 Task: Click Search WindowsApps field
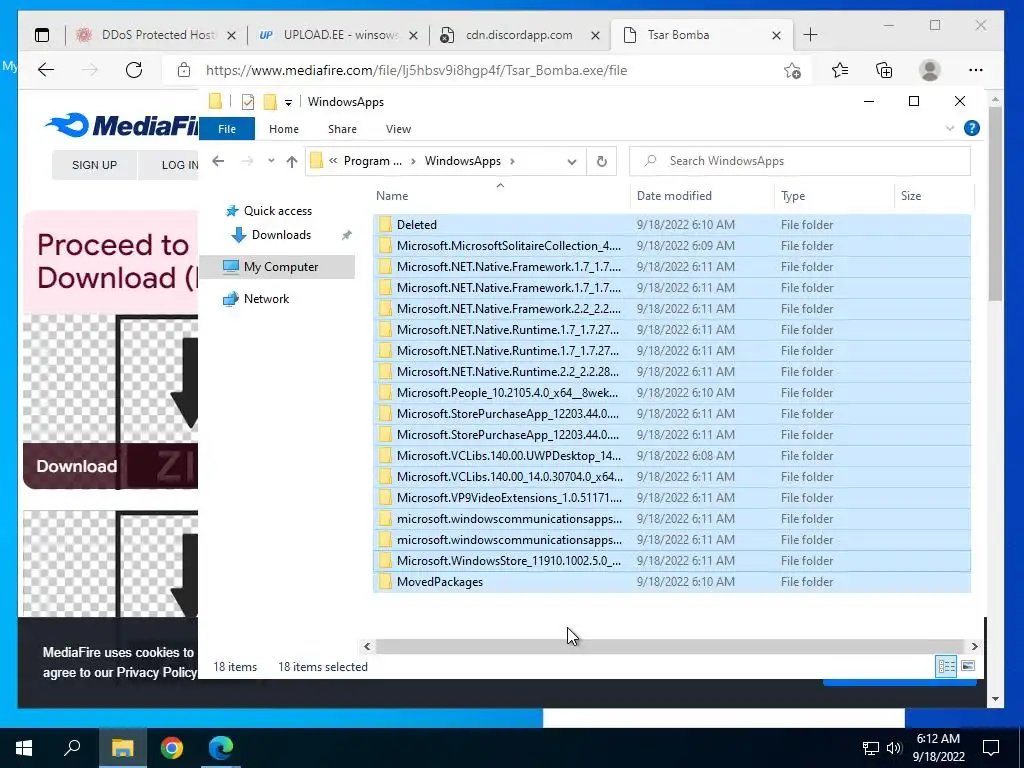(x=799, y=161)
